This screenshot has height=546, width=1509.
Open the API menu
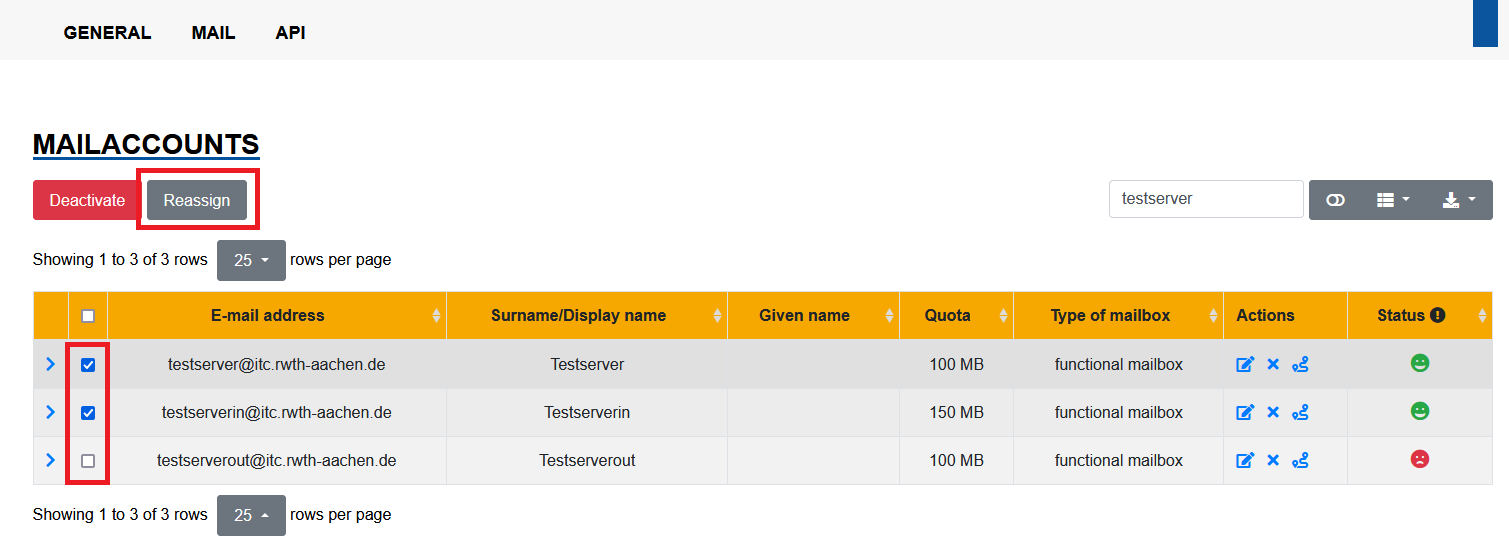pos(290,33)
